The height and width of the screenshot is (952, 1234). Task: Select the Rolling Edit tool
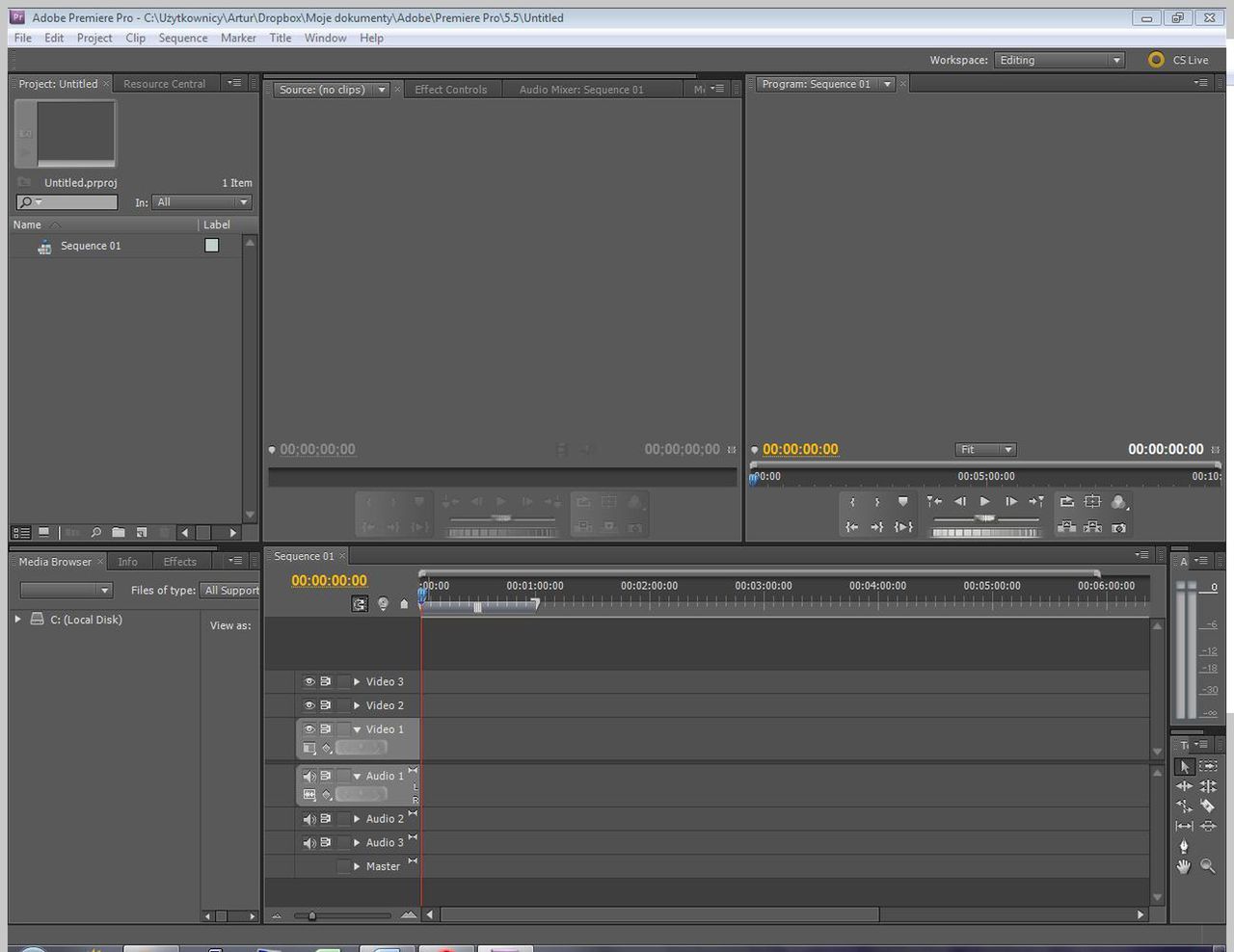1208,786
